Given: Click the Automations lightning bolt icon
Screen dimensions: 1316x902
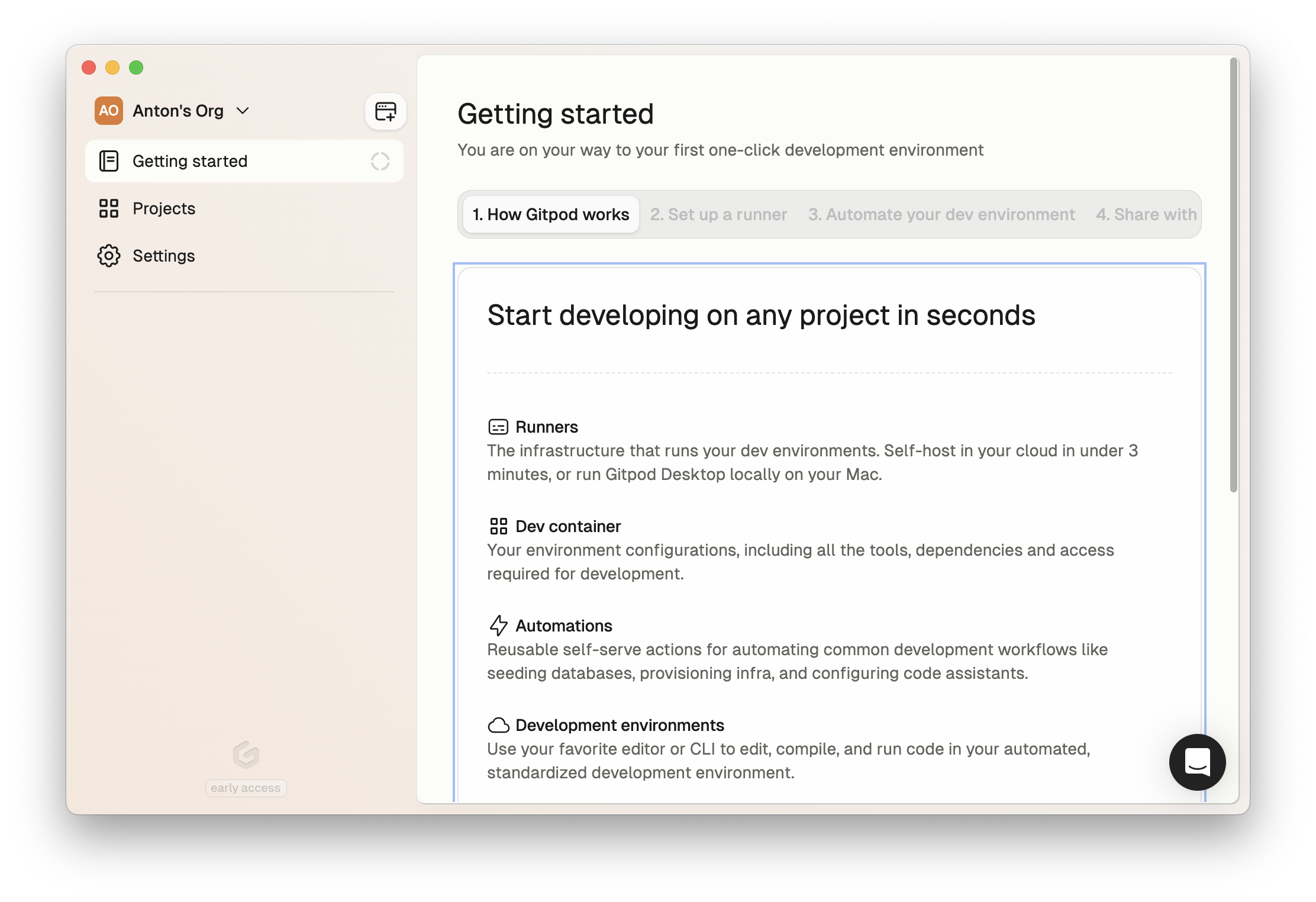Looking at the screenshot, I should tap(498, 626).
